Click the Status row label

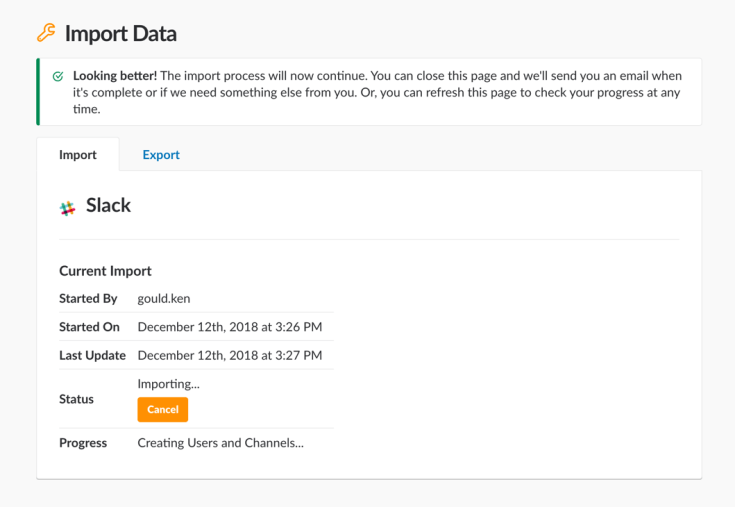[76, 399]
